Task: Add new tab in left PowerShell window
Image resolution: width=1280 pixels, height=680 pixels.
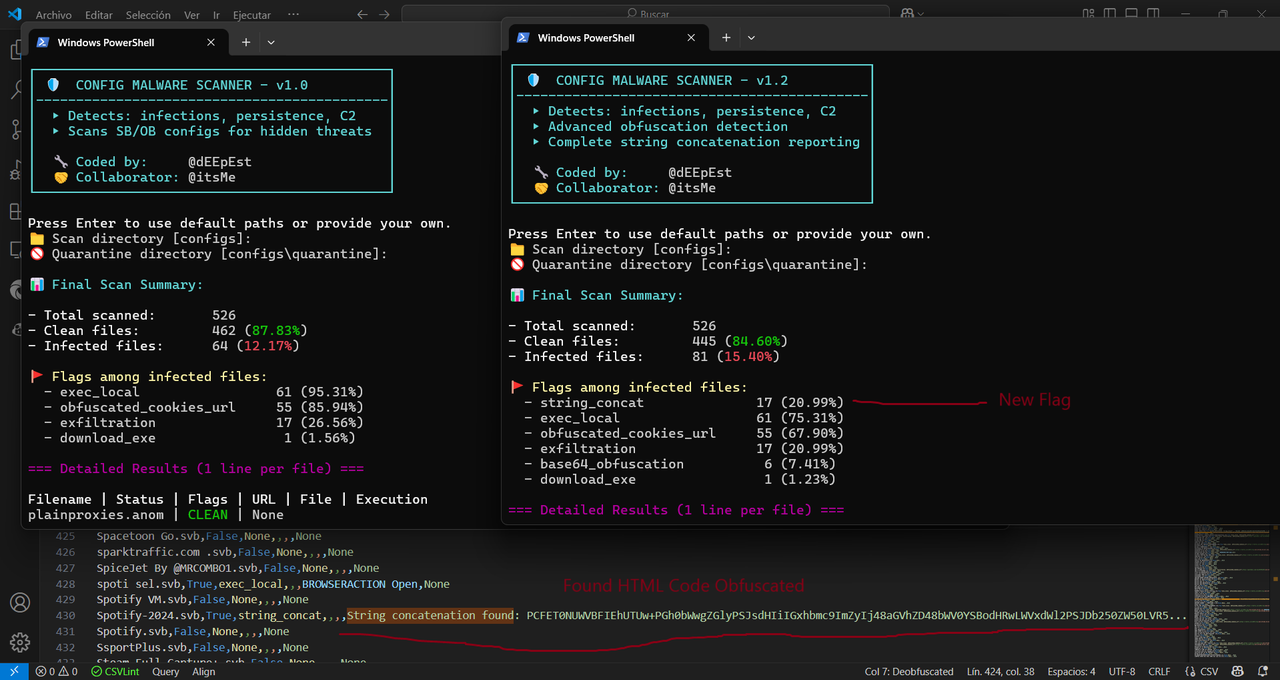Action: pyautogui.click(x=246, y=43)
